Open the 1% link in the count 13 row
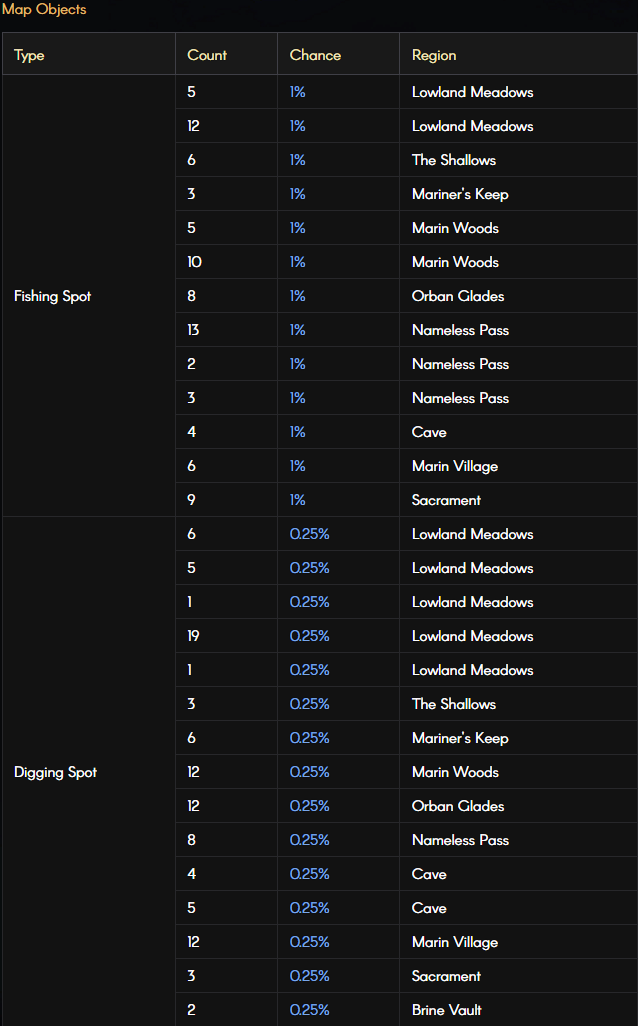The height and width of the screenshot is (1026, 638). click(x=298, y=330)
